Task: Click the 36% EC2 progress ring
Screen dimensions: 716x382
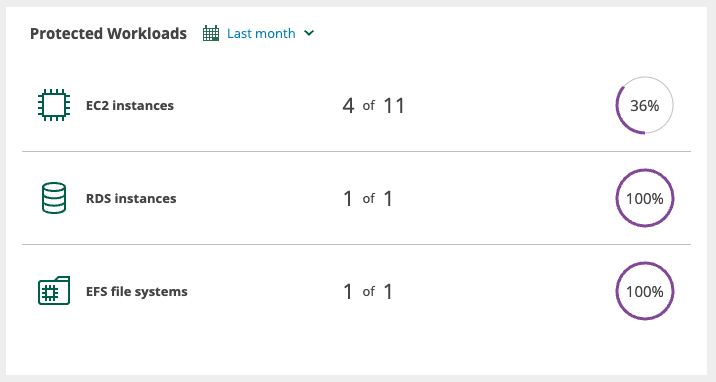Action: pos(644,105)
